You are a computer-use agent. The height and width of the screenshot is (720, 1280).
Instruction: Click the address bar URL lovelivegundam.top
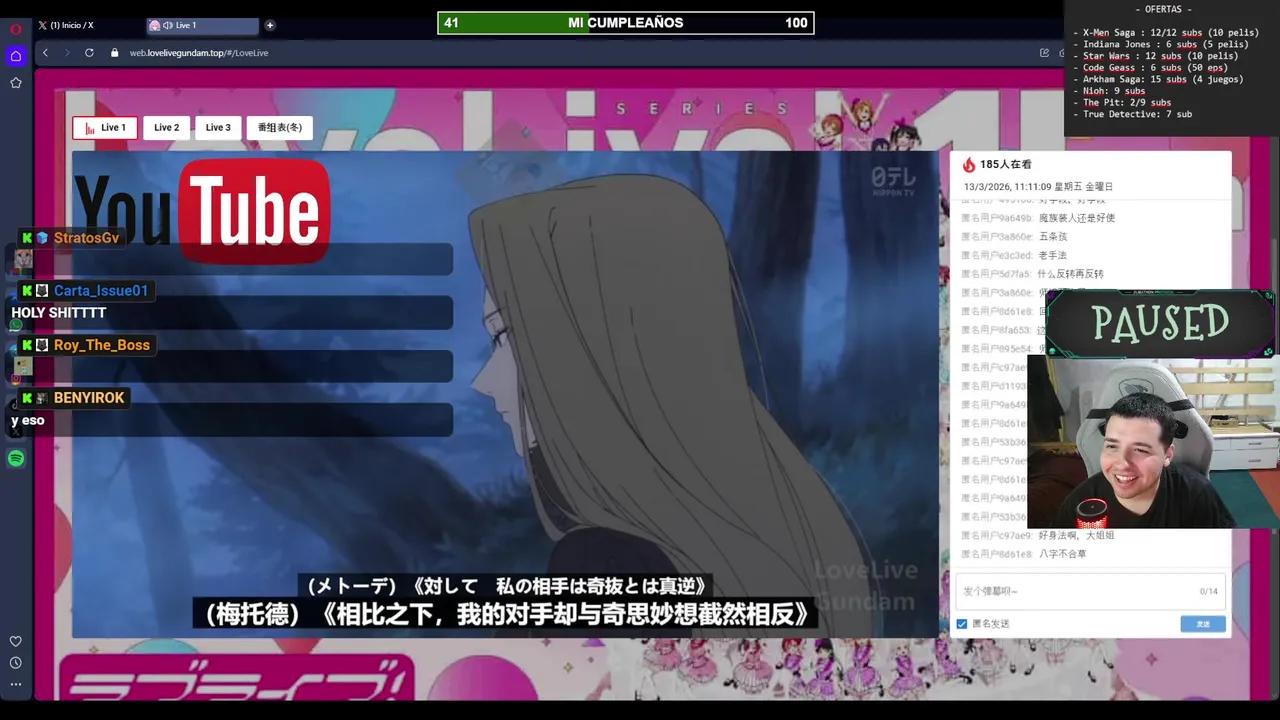click(x=199, y=53)
